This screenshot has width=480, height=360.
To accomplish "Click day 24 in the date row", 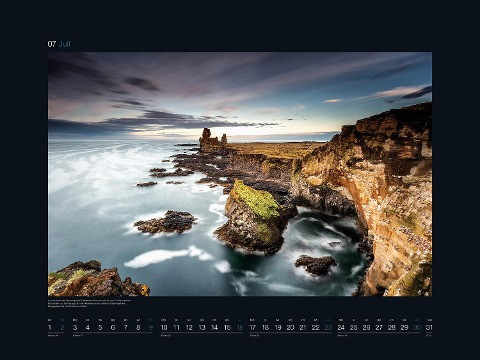I will (x=341, y=327).
